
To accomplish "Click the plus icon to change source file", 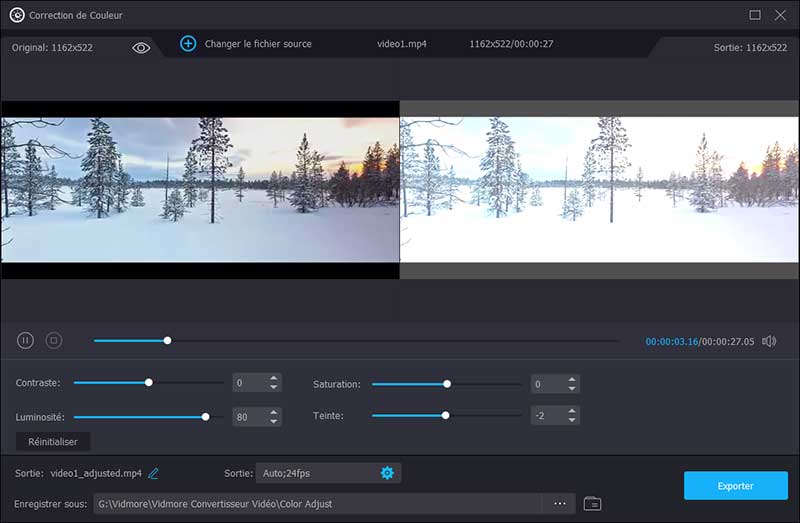I will (x=188, y=44).
